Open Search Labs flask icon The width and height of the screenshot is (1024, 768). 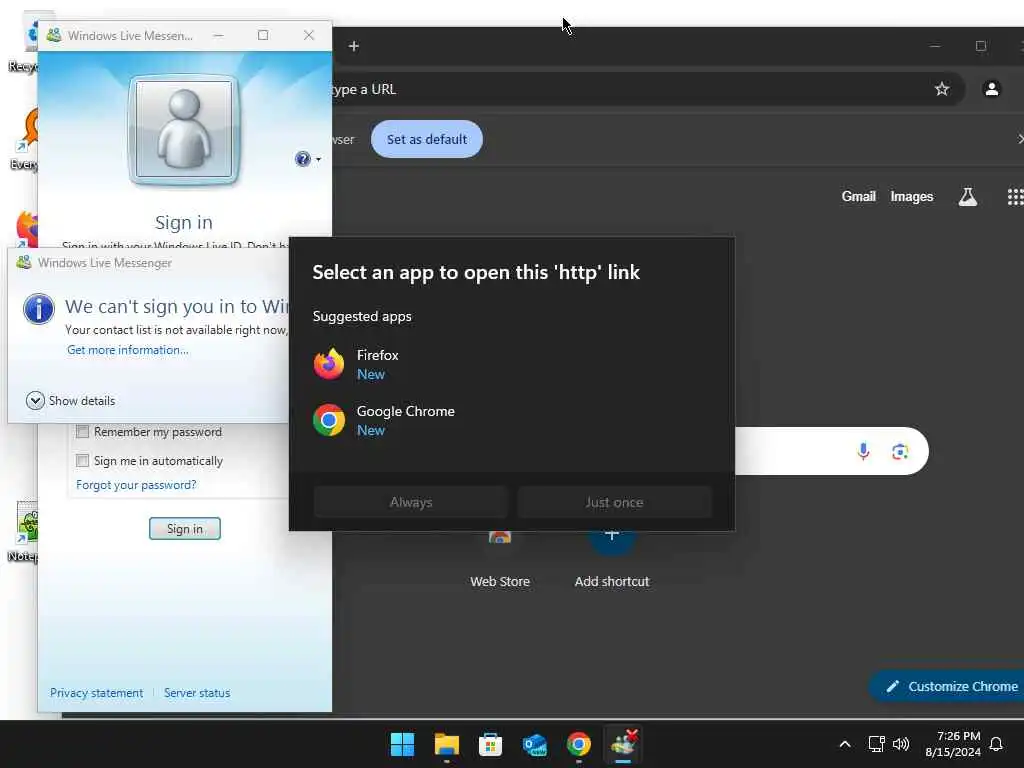967,197
